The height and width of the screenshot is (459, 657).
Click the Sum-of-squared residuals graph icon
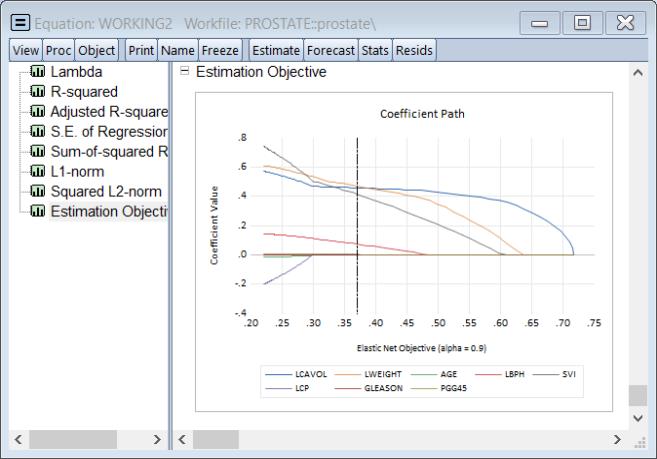pos(38,152)
